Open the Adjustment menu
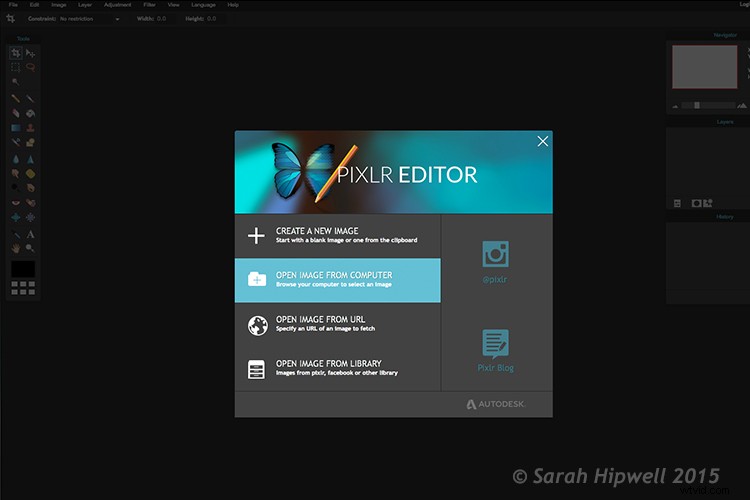Screen dimensions: 750x500 118,5
